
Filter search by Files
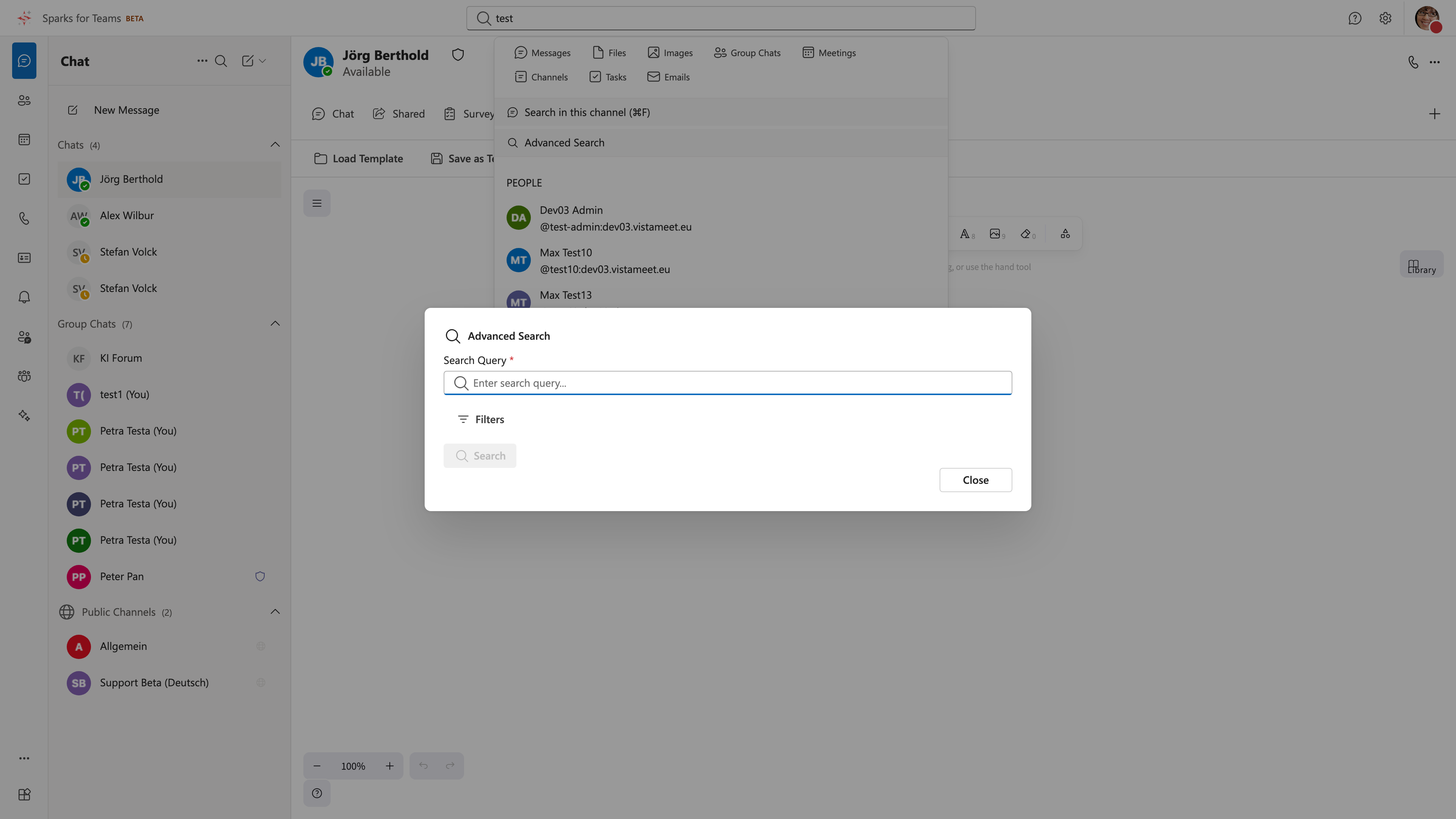click(609, 53)
